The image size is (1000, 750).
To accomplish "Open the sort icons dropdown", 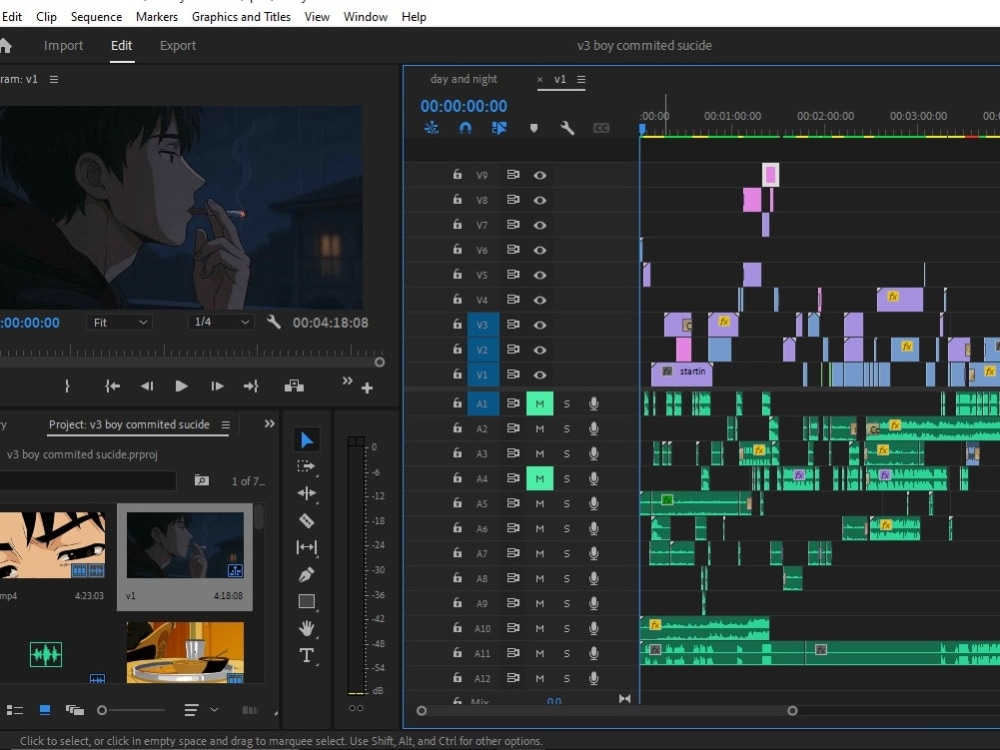I will click(x=202, y=710).
